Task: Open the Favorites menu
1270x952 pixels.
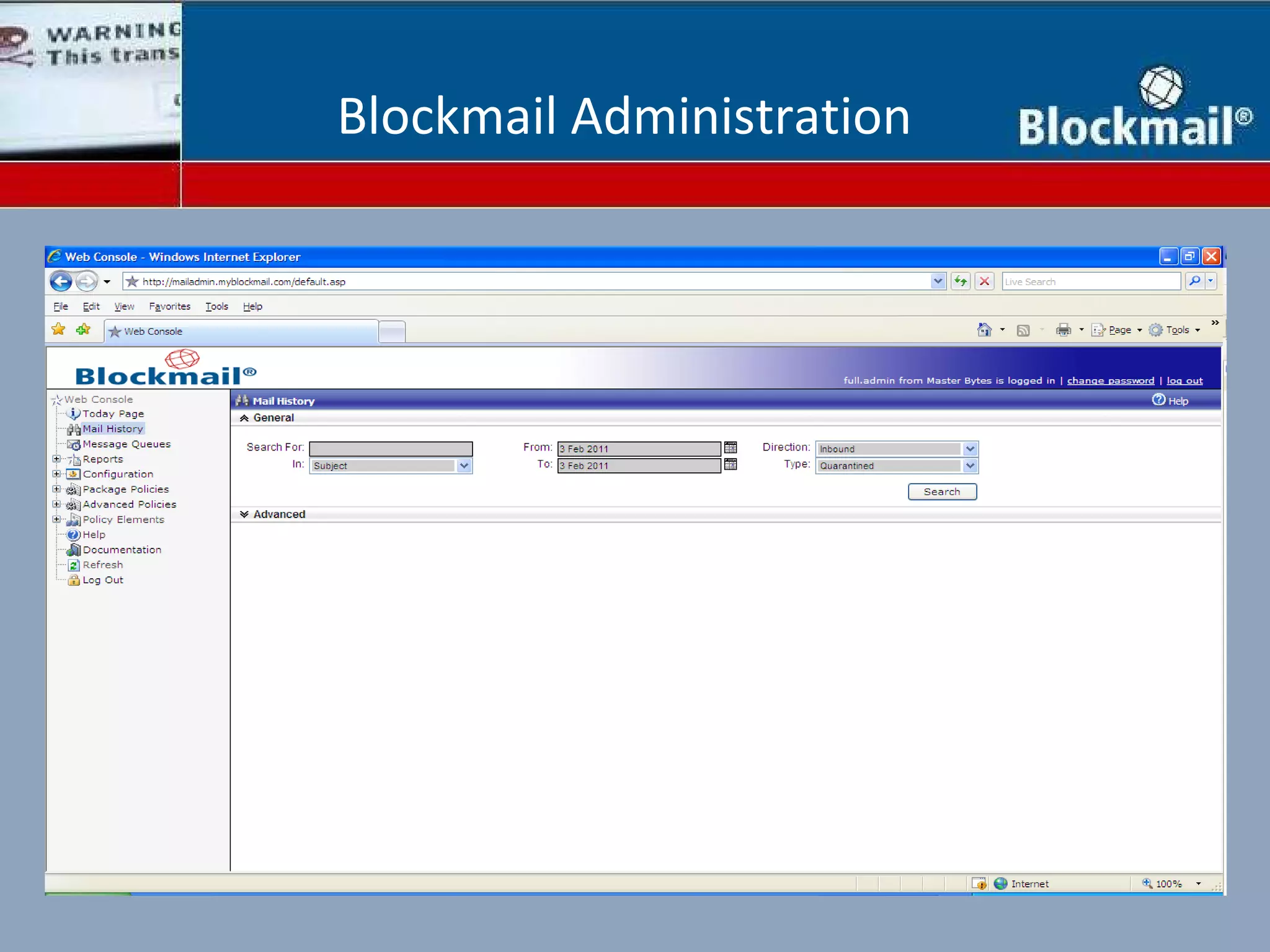Action: (169, 306)
